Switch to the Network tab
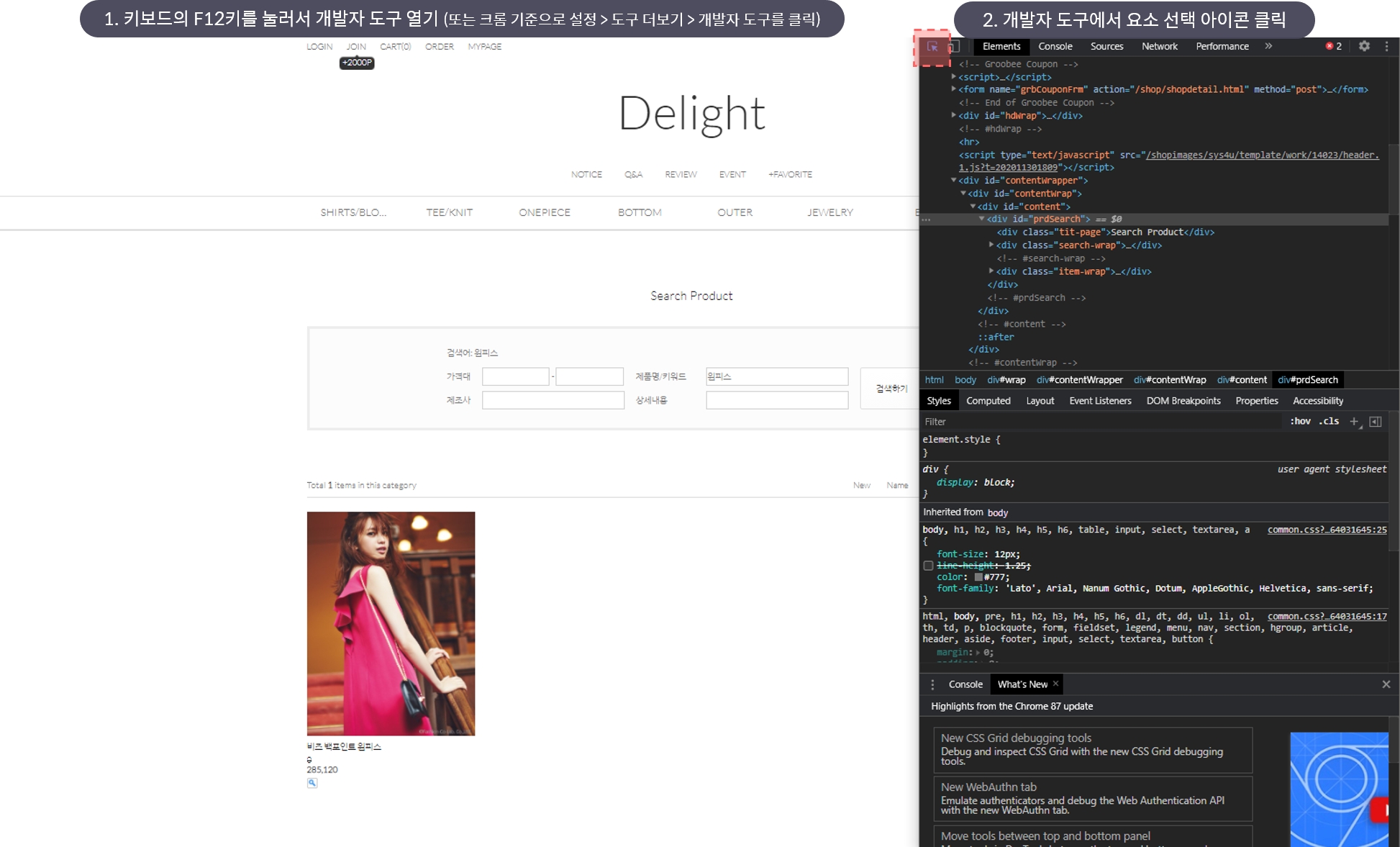 (x=1159, y=46)
